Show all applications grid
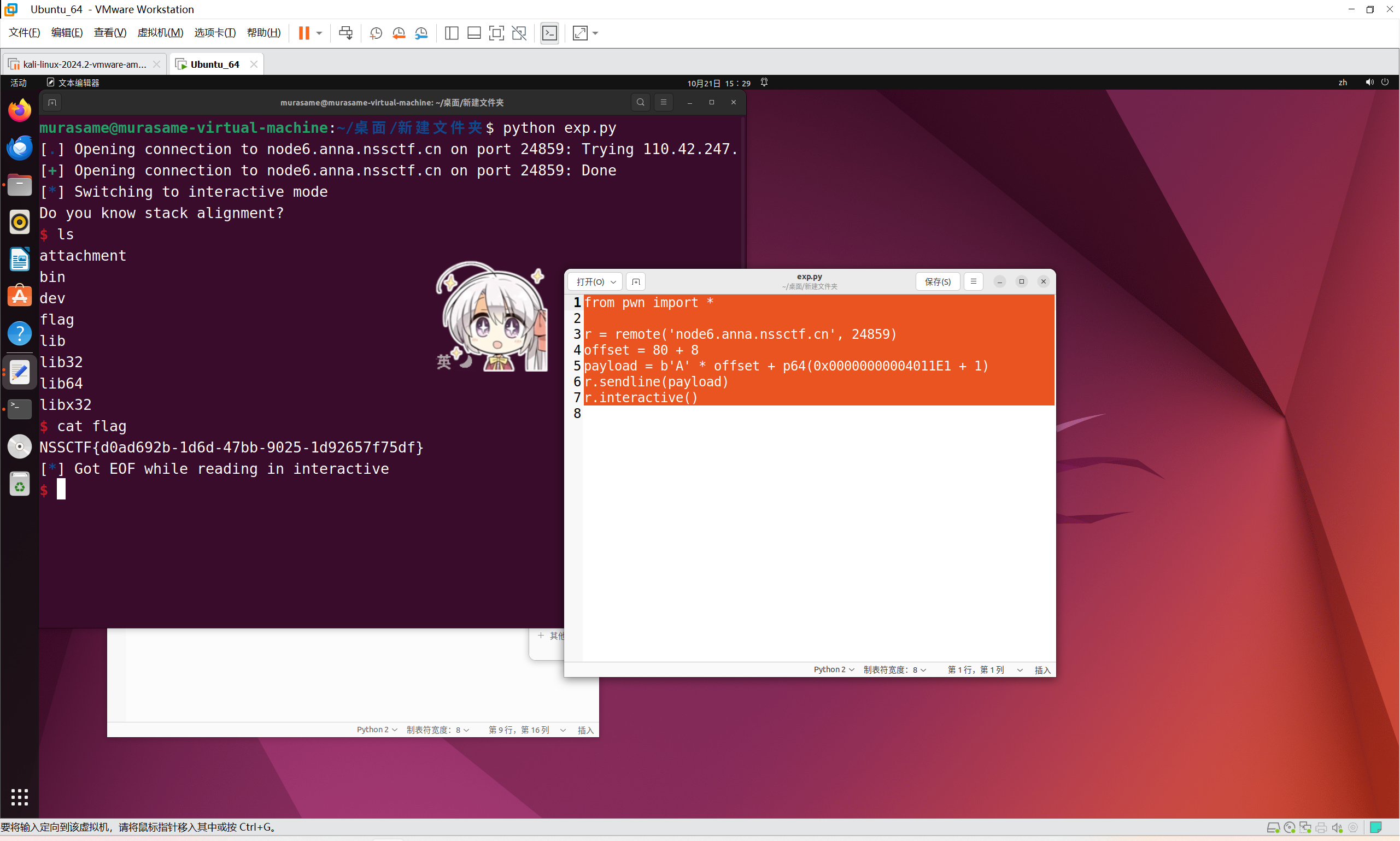Viewport: 1400px width, 841px height. [x=20, y=797]
